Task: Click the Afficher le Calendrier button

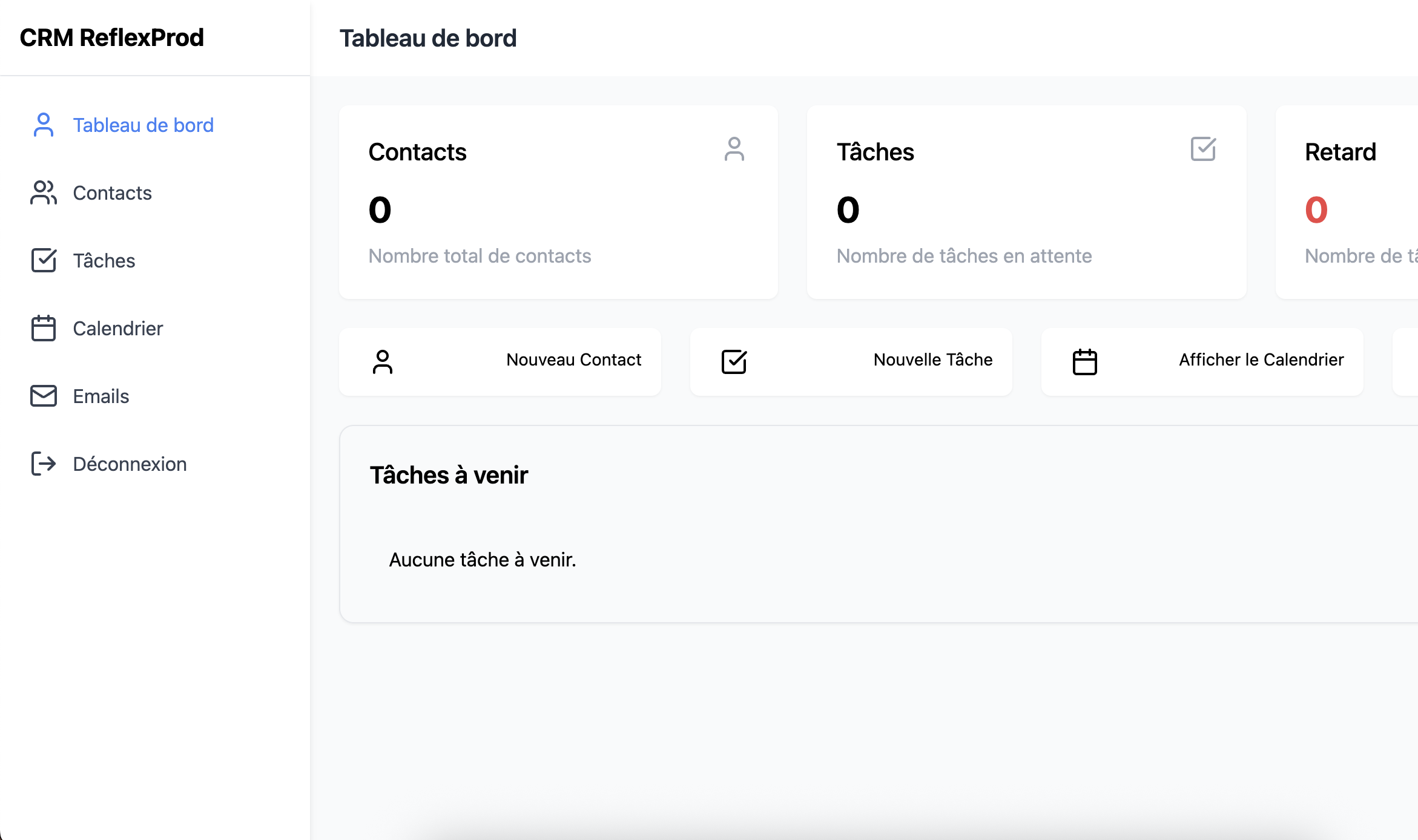Action: 1202,362
